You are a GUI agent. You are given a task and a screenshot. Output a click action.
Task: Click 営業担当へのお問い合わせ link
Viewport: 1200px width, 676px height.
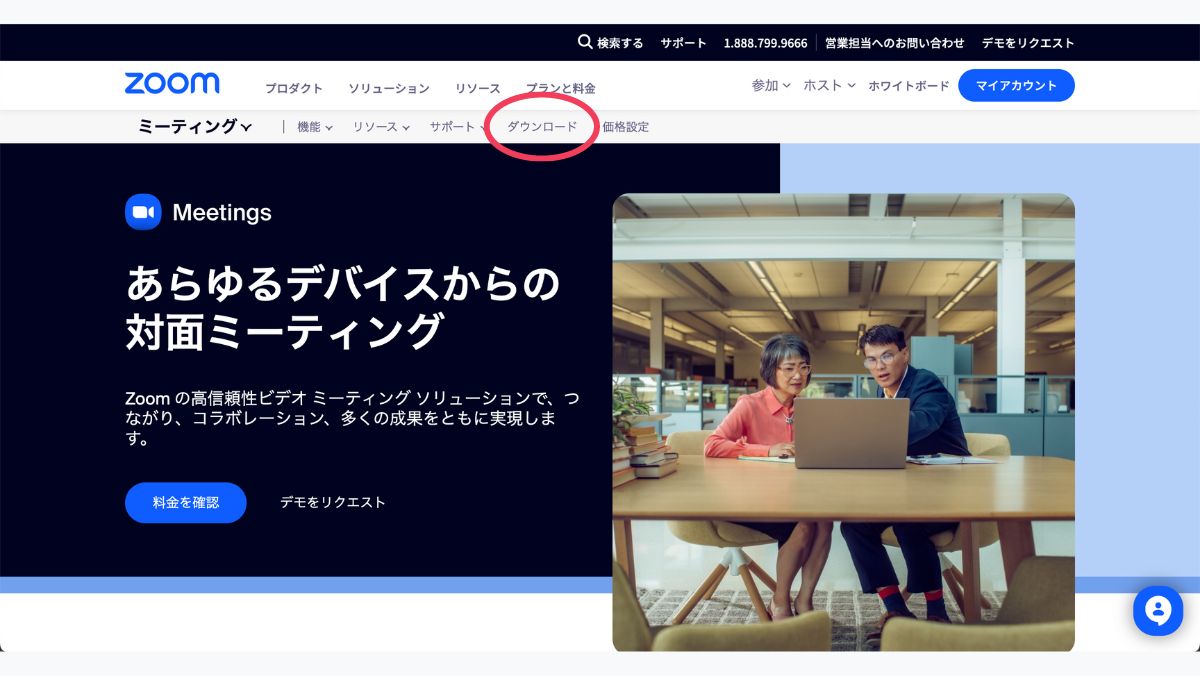[x=894, y=43]
